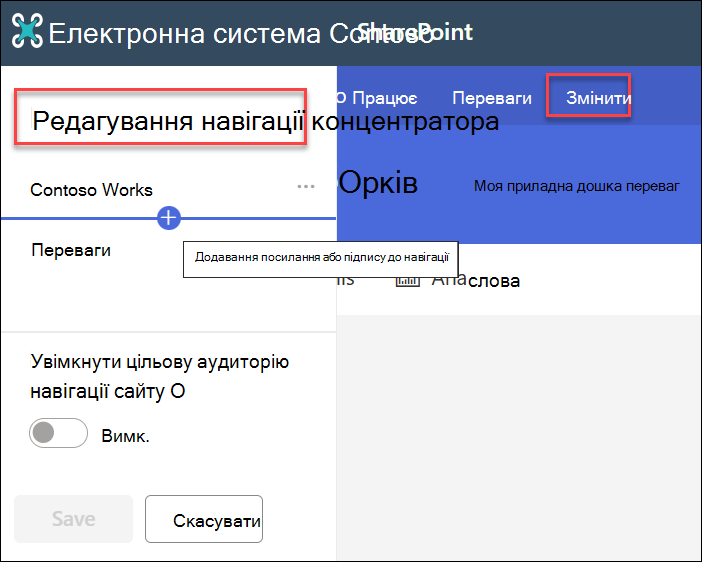Screen dimensions: 702x562
Task: Toggle the audience targeting switch labeled Вимк.
Action: click(x=58, y=433)
